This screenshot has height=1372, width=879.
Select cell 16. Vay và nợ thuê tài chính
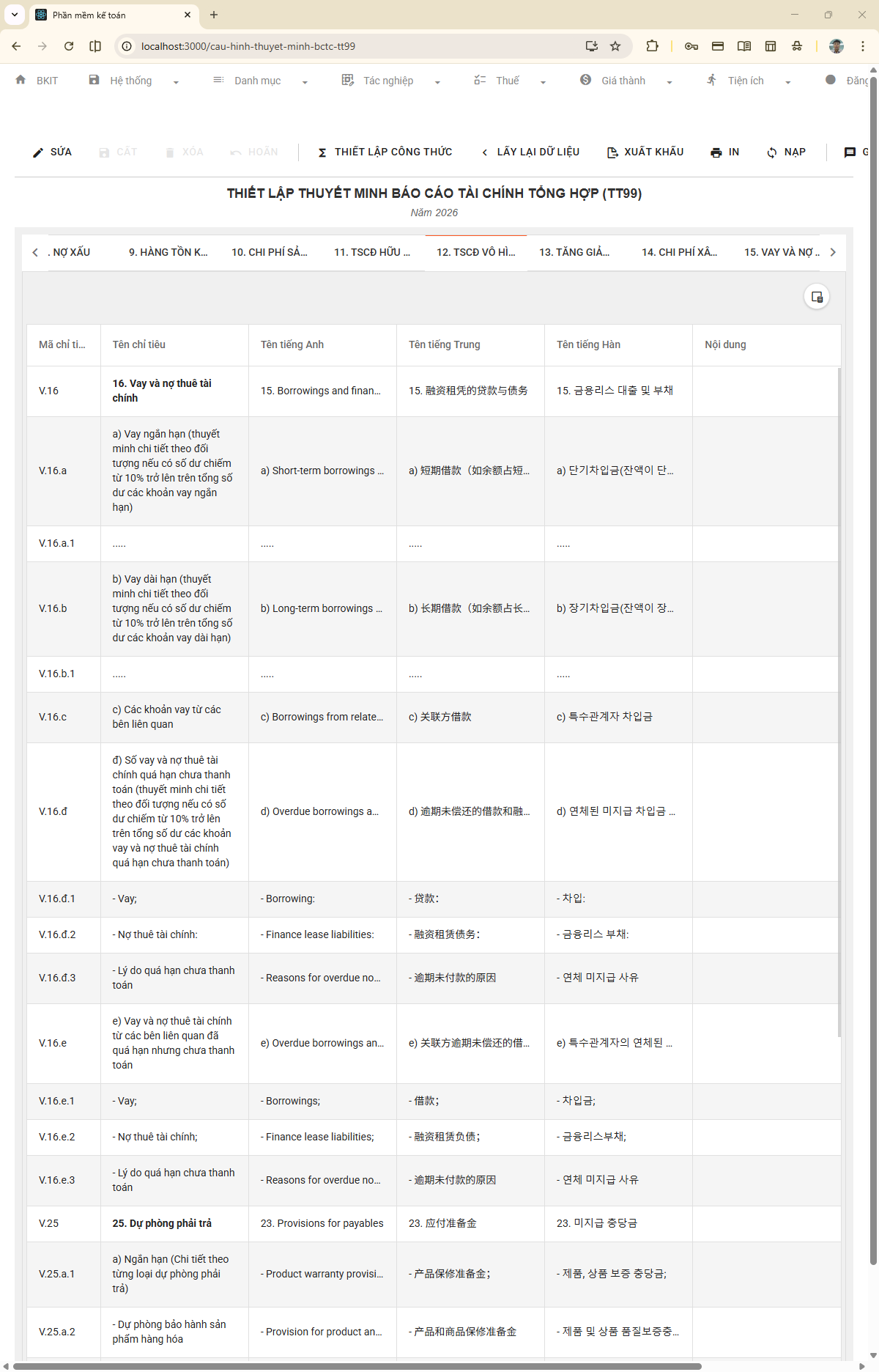(x=174, y=391)
